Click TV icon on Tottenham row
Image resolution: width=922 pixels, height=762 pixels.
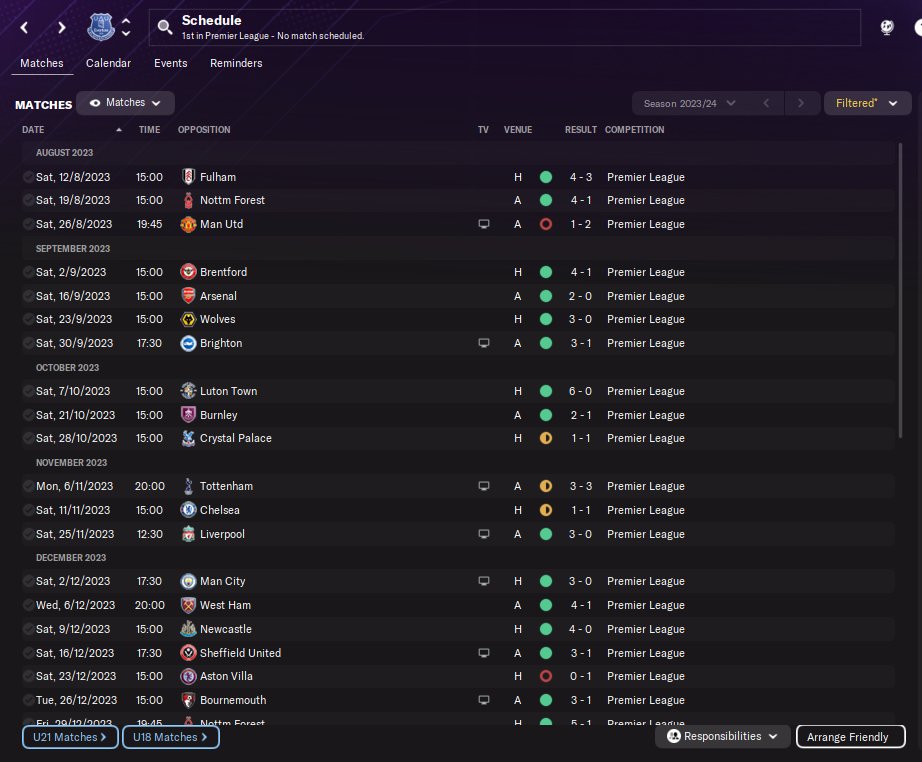(483, 486)
